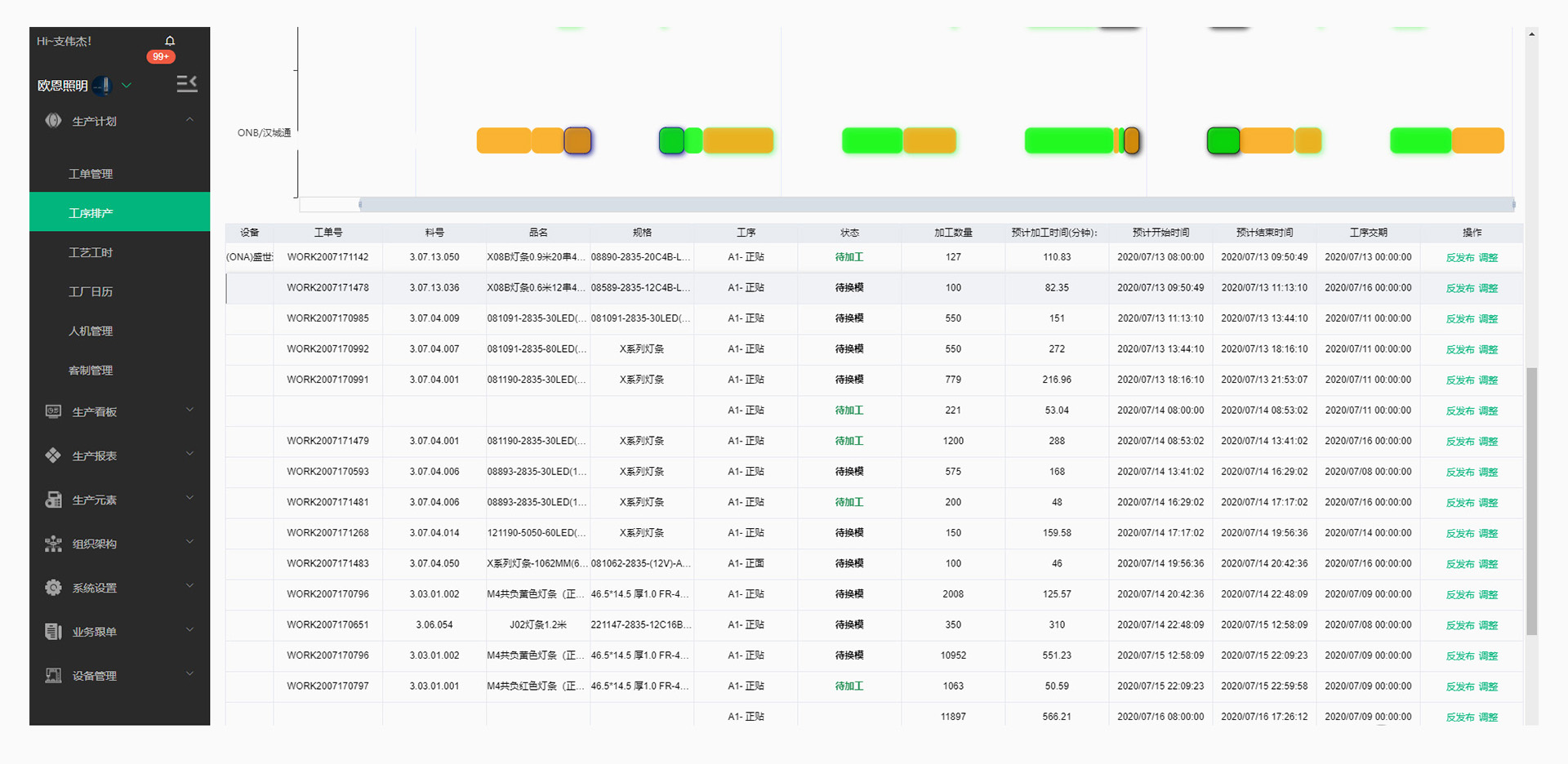Click end time 2020/07/15 12:58:09 cell
Viewport: 1568px width, 764px height.
click(1264, 624)
